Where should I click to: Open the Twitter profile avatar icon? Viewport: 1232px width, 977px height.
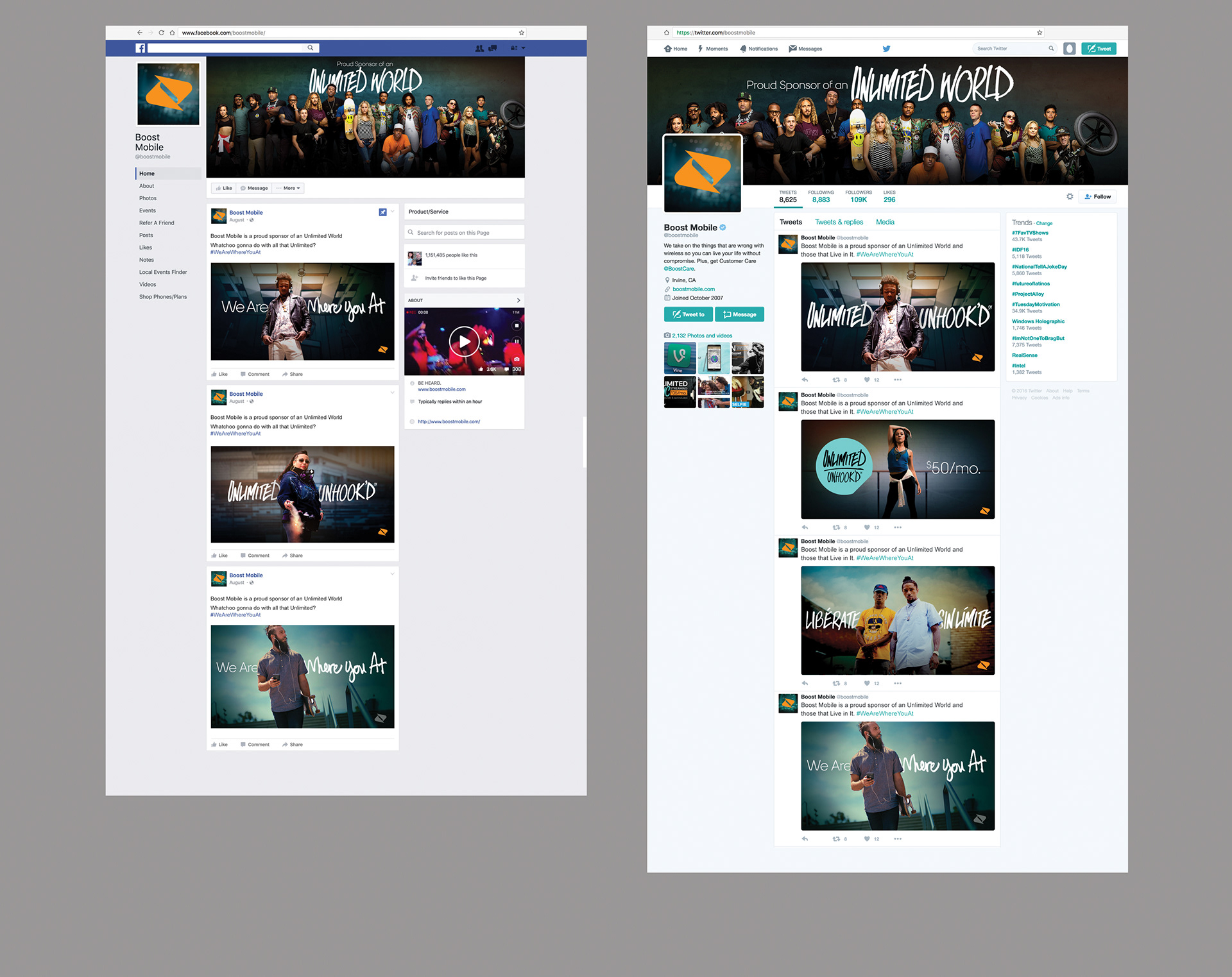coord(1069,49)
